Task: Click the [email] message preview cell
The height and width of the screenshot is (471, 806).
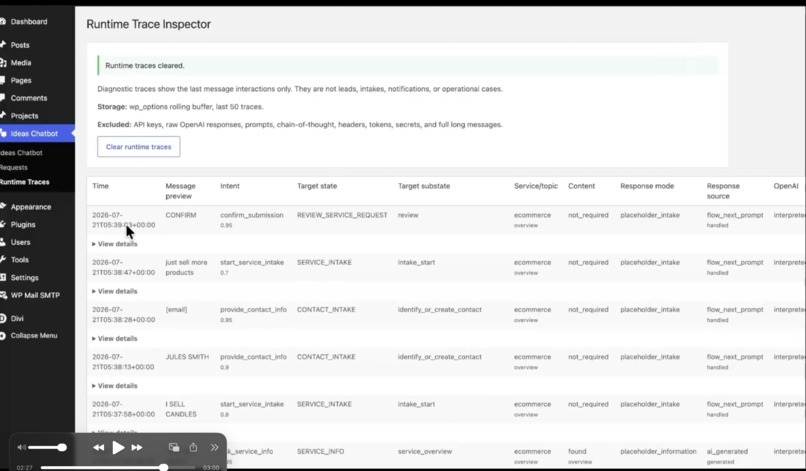Action: [176, 310]
